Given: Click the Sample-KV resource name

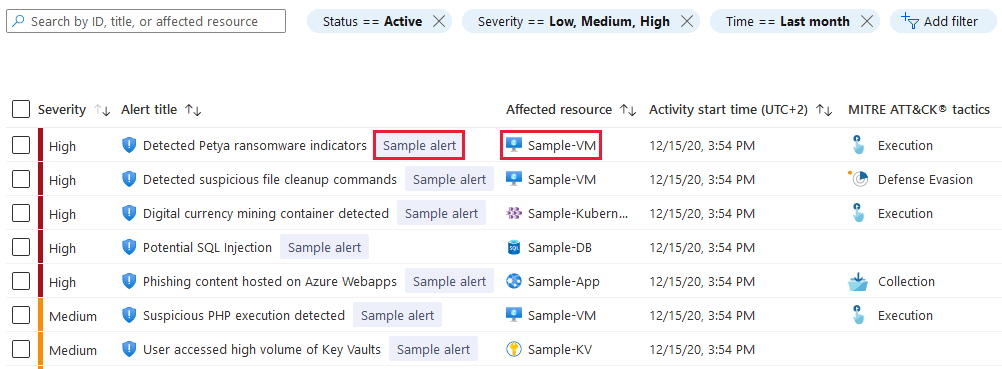Looking at the screenshot, I should click(x=559, y=349).
